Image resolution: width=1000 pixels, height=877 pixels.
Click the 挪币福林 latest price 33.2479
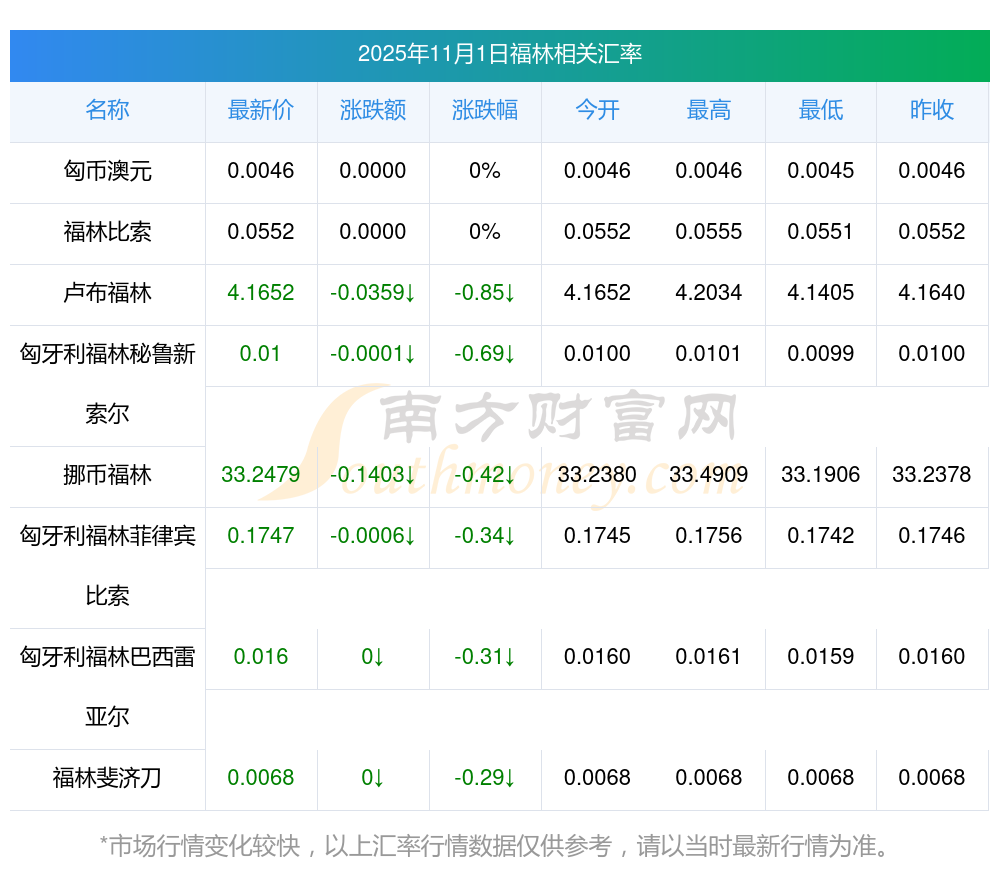click(261, 475)
